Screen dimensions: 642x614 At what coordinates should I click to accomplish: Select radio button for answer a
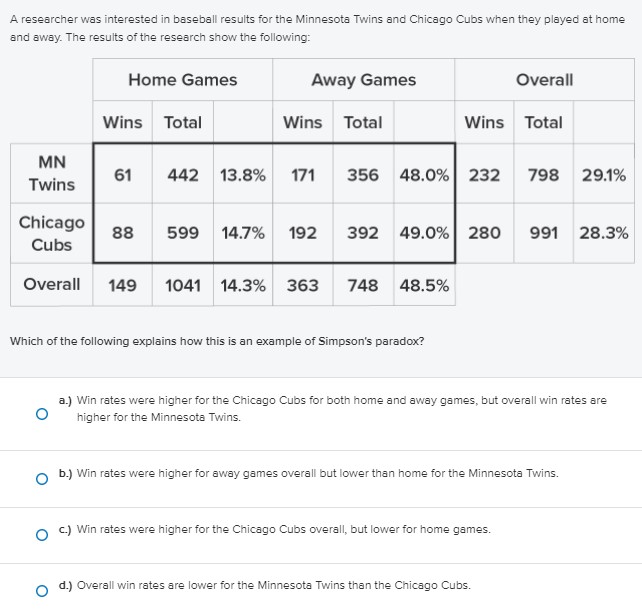(x=42, y=414)
